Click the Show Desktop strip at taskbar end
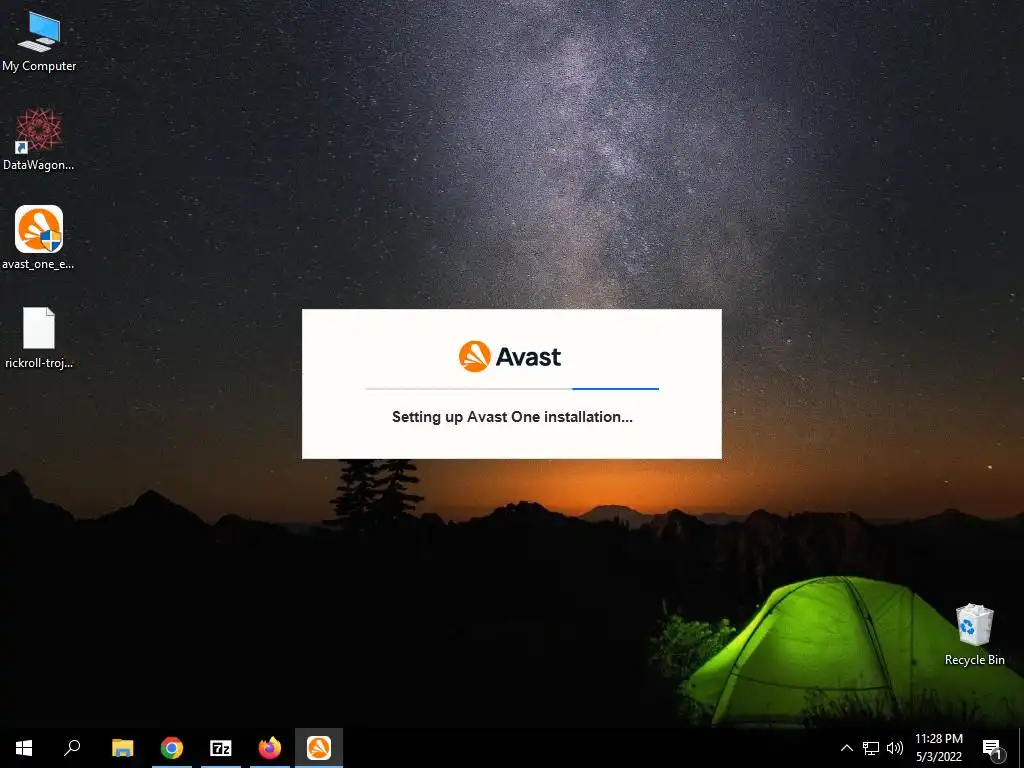Screen dimensions: 1024x768 pos(1021,748)
